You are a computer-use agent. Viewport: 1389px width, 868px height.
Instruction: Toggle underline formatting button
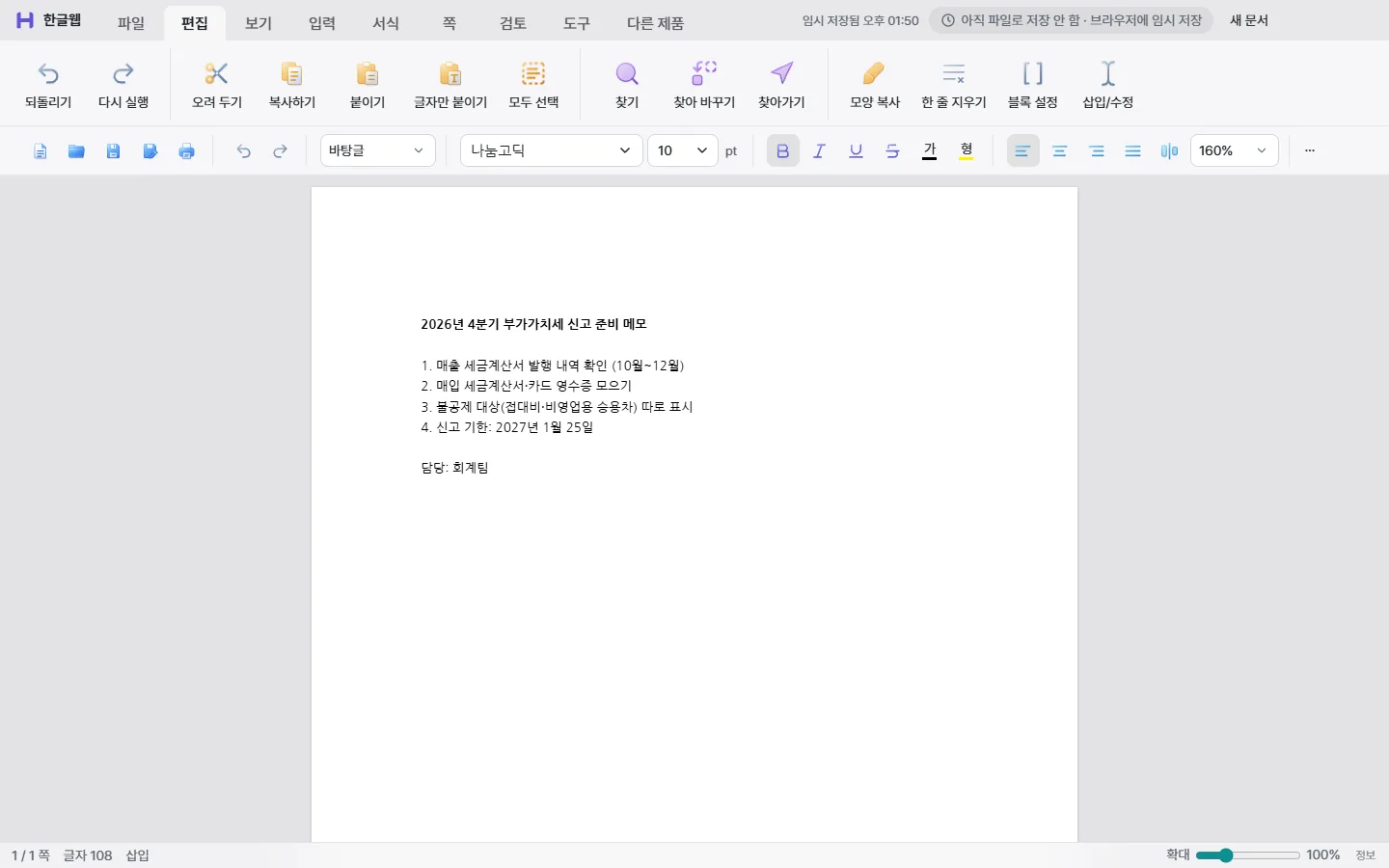coord(856,150)
